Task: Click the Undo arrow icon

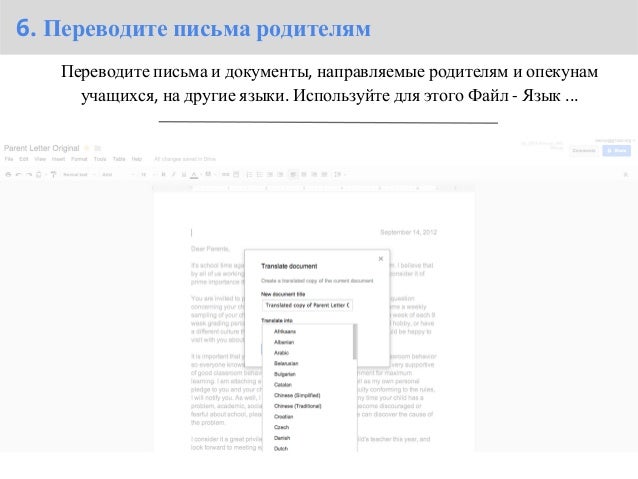Action: [18, 175]
